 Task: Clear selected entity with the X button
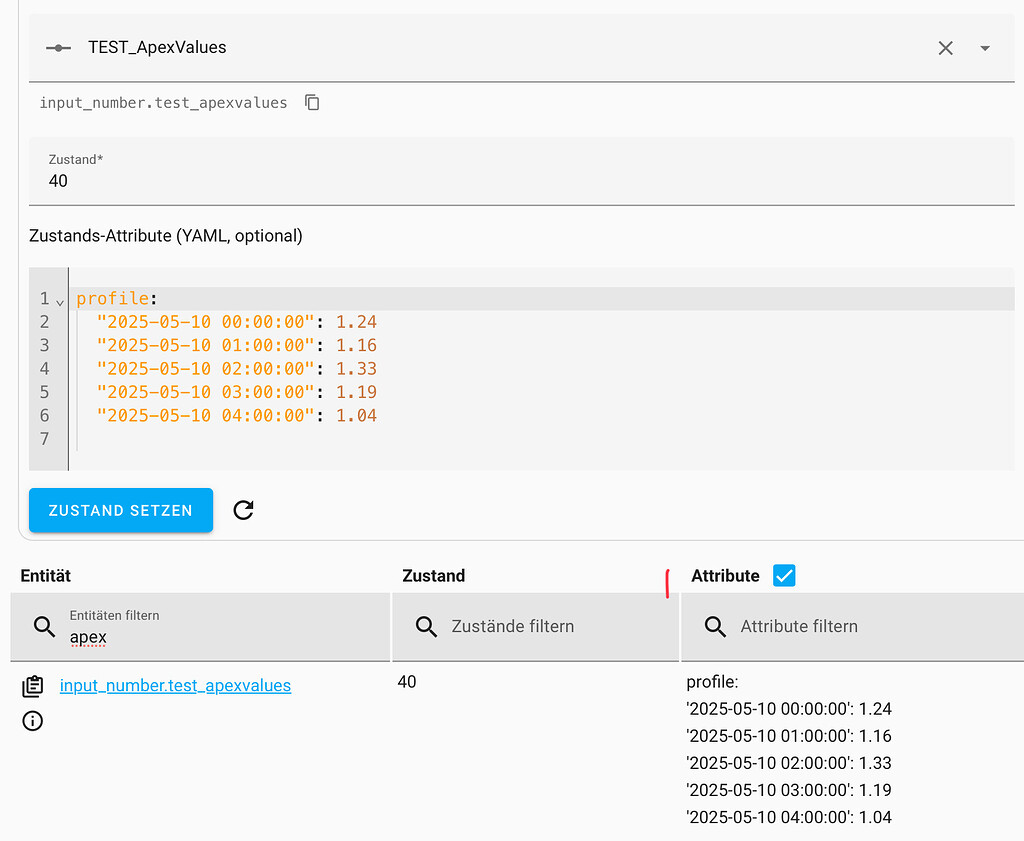(x=945, y=47)
